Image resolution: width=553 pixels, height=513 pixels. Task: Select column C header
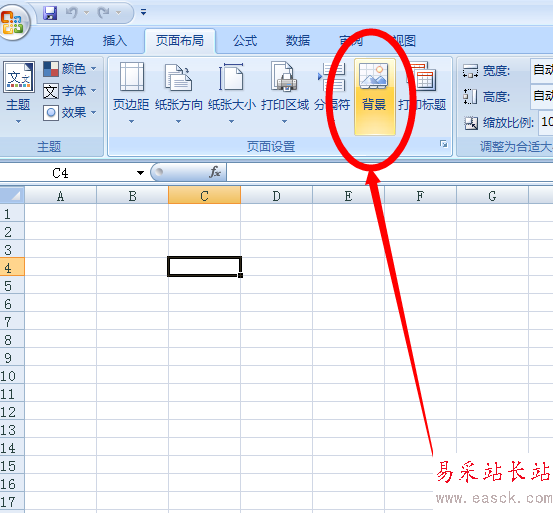pos(205,196)
